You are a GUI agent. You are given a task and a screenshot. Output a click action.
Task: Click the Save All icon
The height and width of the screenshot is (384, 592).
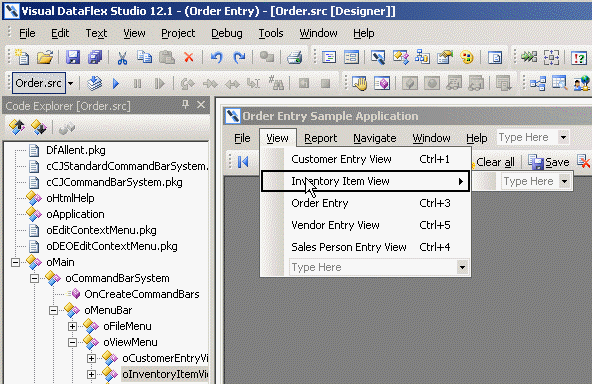95,57
